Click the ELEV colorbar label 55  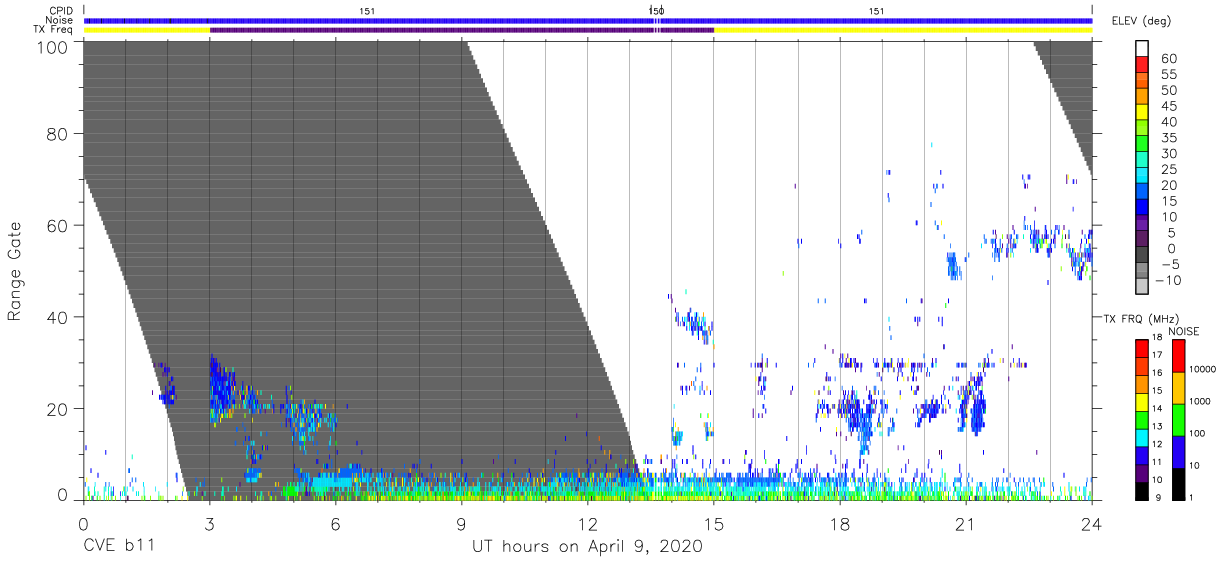(x=1170, y=74)
